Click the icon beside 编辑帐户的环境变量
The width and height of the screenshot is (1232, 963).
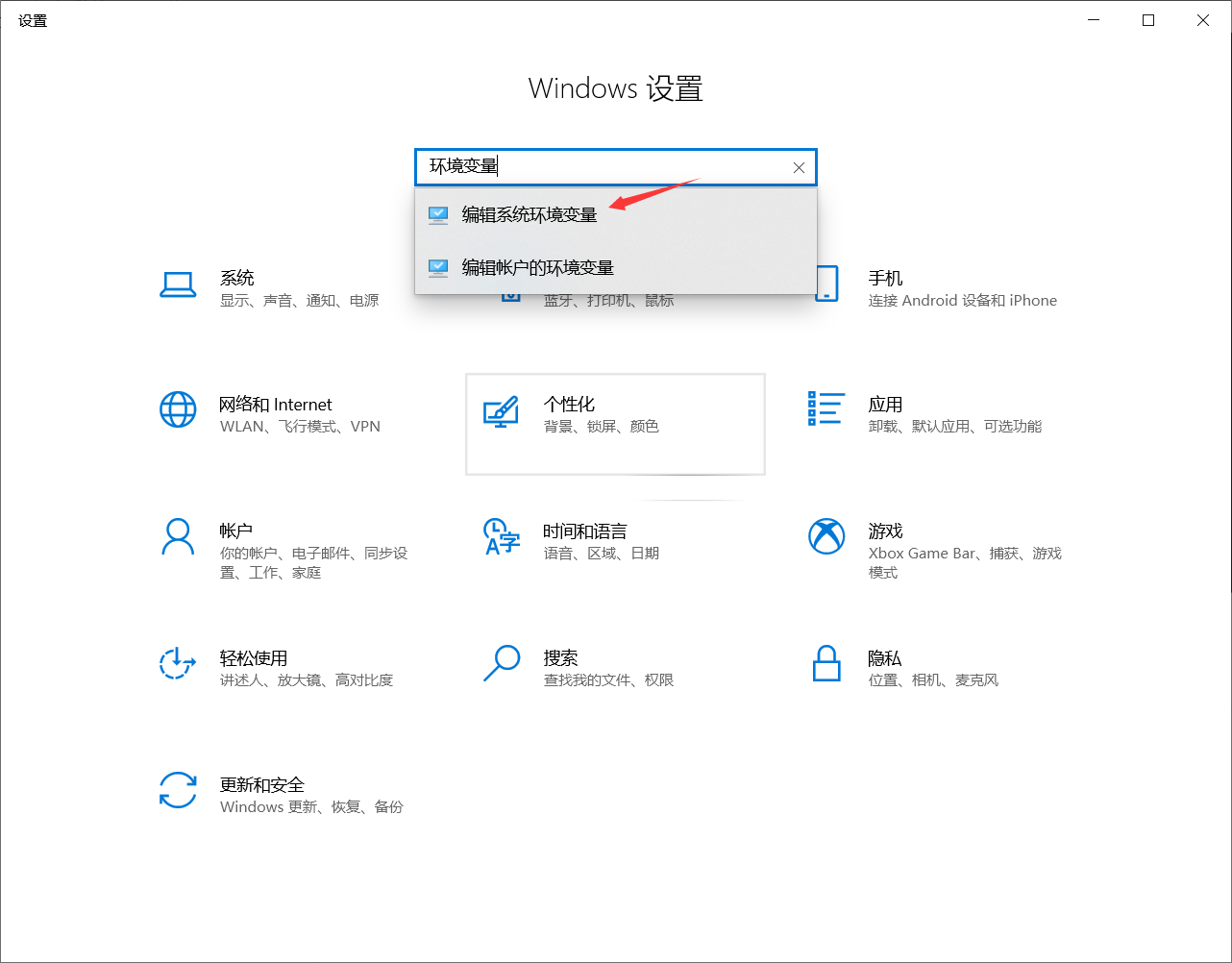(438, 267)
